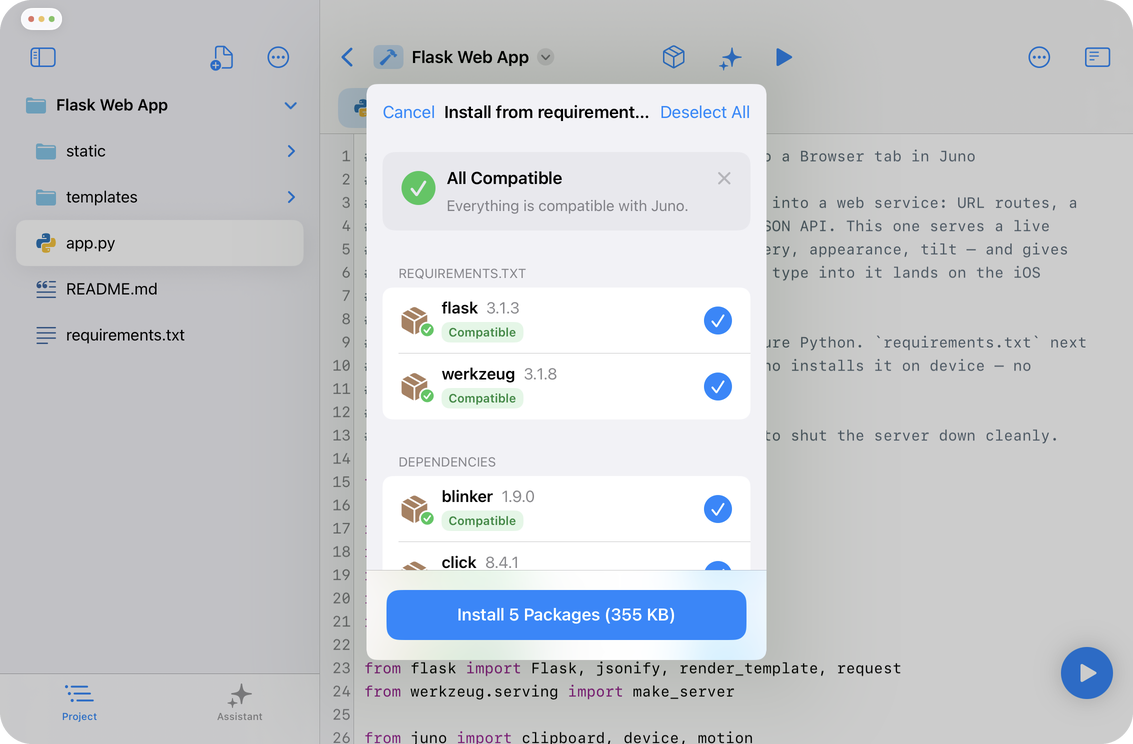Open README.md in the file list

(160, 289)
